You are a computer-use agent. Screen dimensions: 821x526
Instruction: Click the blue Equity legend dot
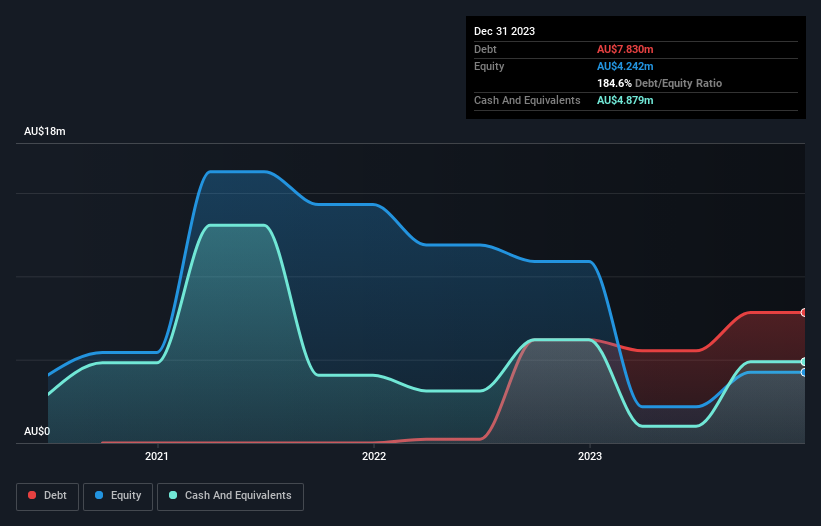point(99,495)
